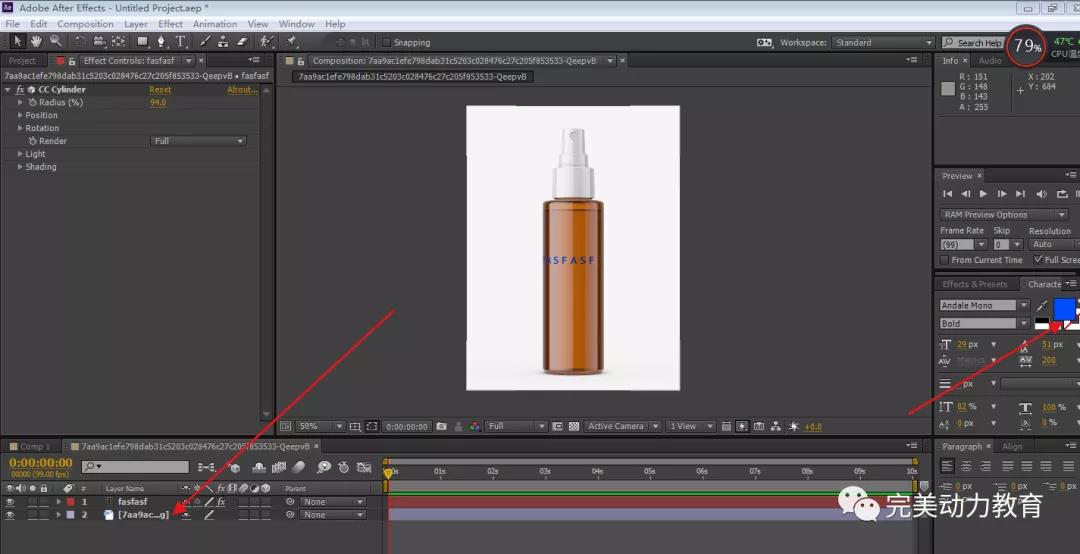
Task: Choose the Pen tool
Action: (162, 42)
